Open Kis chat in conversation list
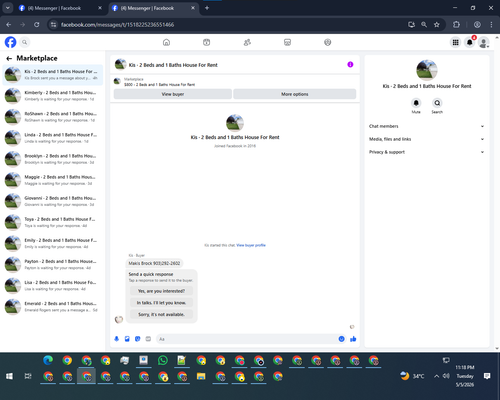 [x=53, y=75]
